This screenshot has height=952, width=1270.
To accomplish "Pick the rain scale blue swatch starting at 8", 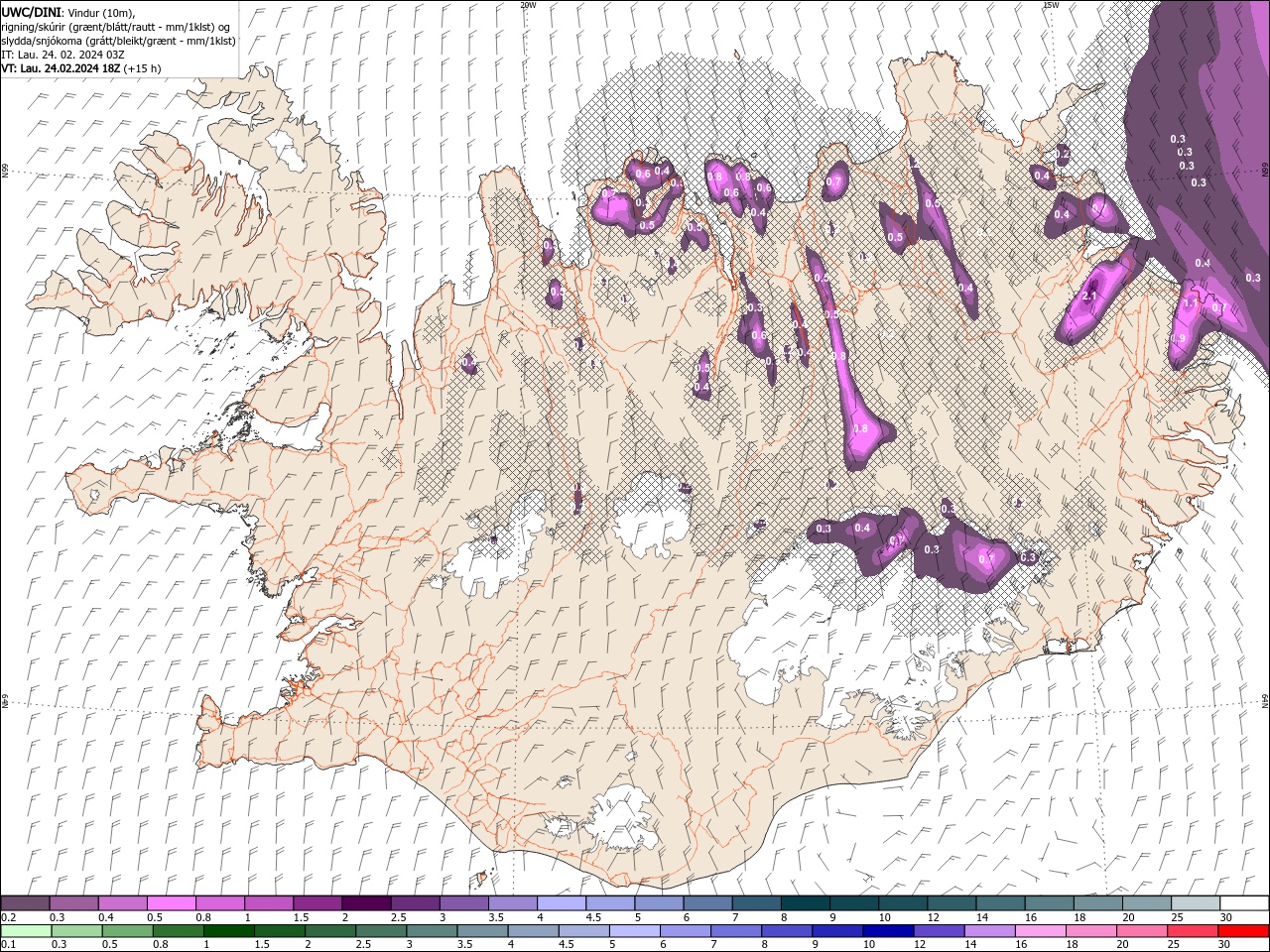I will point(785,931).
